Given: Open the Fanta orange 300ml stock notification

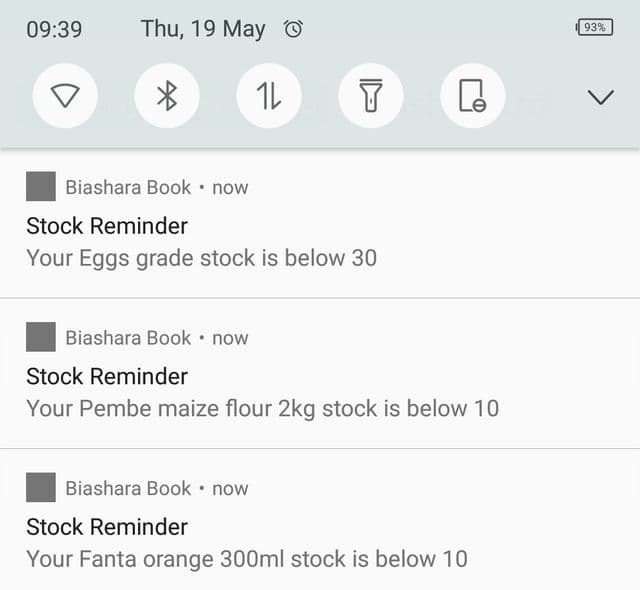Looking at the screenshot, I should click(x=246, y=558).
